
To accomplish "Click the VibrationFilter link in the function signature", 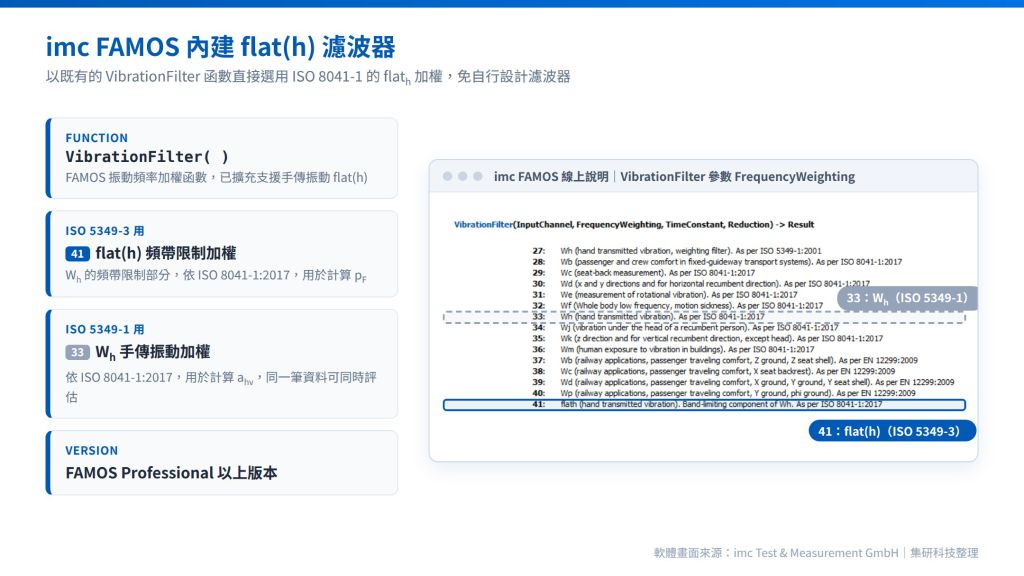I will [483, 225].
